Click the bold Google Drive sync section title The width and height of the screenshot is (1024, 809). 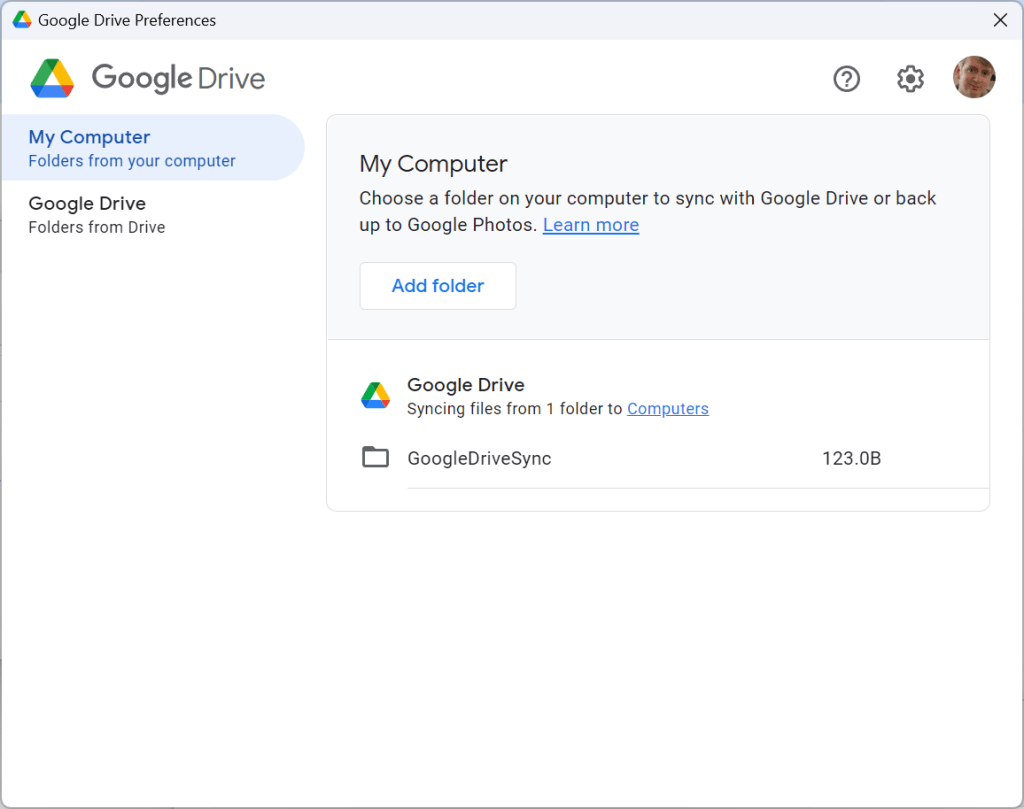pyautogui.click(x=465, y=385)
